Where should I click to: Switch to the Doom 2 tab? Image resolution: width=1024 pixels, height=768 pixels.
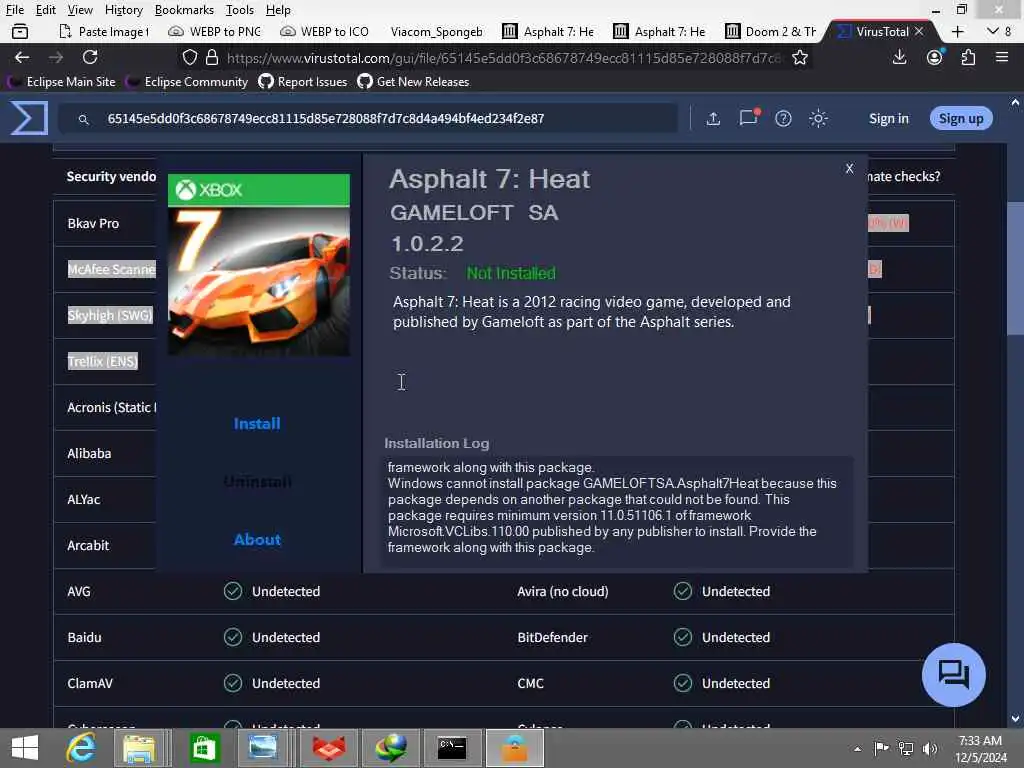pyautogui.click(x=771, y=31)
